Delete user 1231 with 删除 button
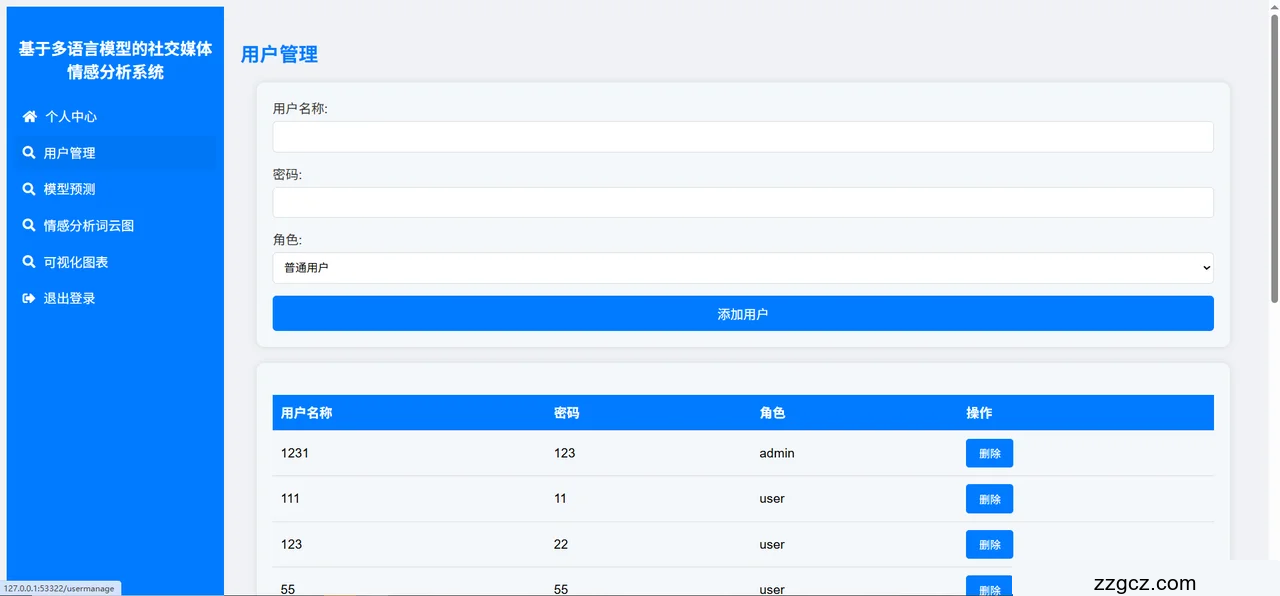This screenshot has width=1280, height=596. [989, 453]
